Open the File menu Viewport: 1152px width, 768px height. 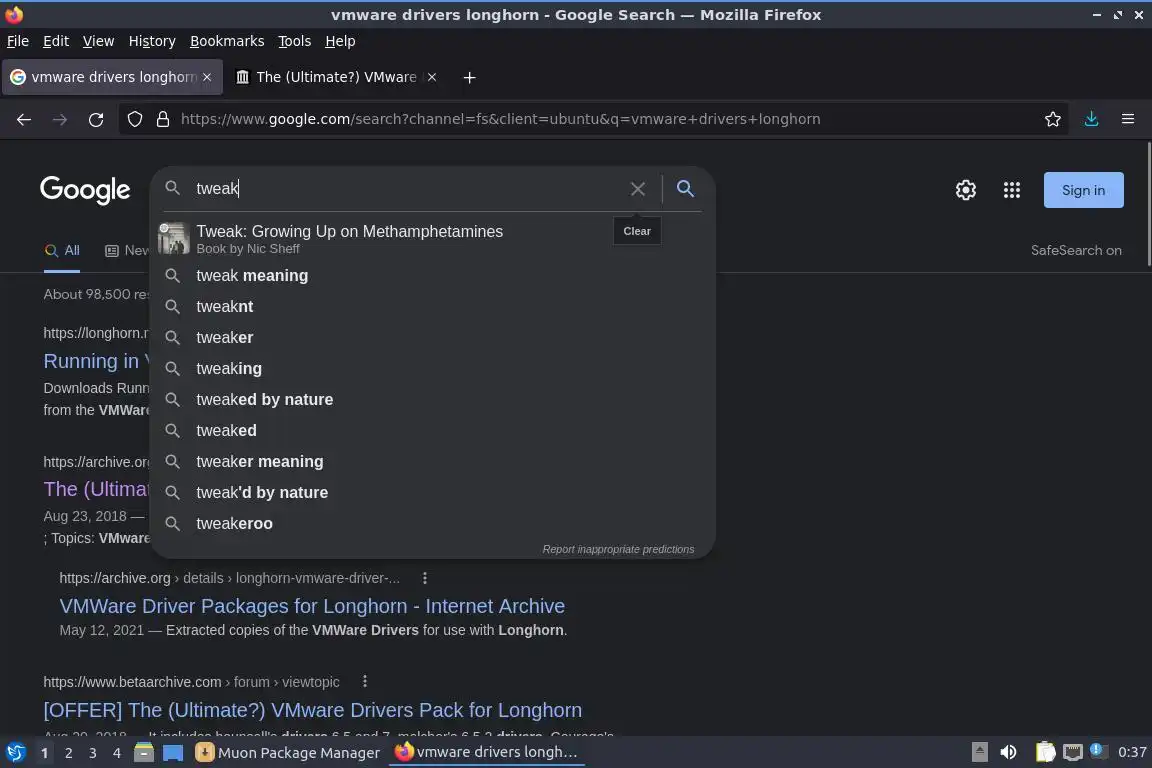(x=18, y=41)
